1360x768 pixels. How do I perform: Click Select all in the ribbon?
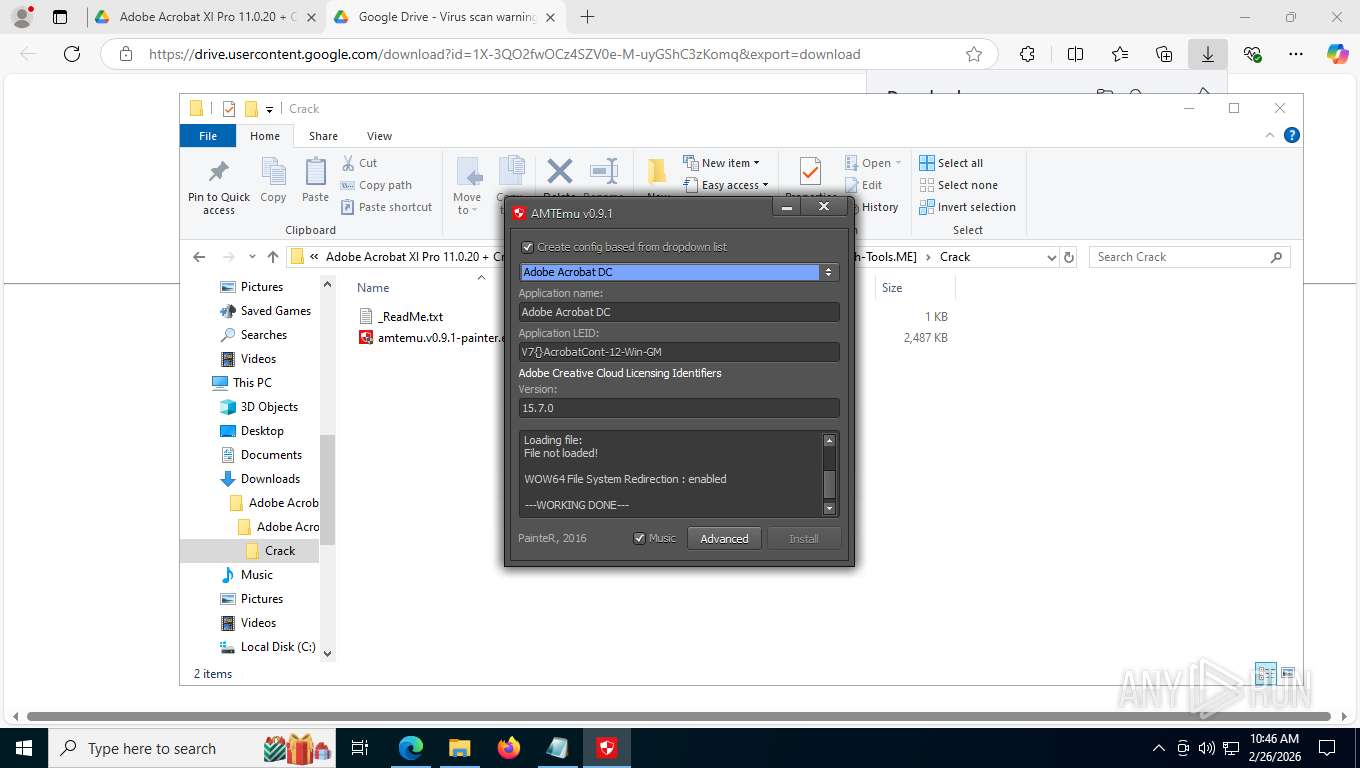click(951, 163)
